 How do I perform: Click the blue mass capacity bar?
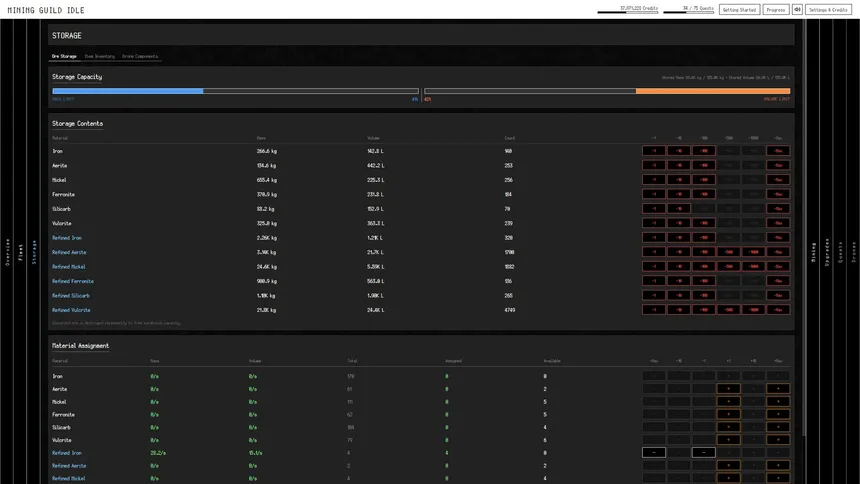[235, 91]
